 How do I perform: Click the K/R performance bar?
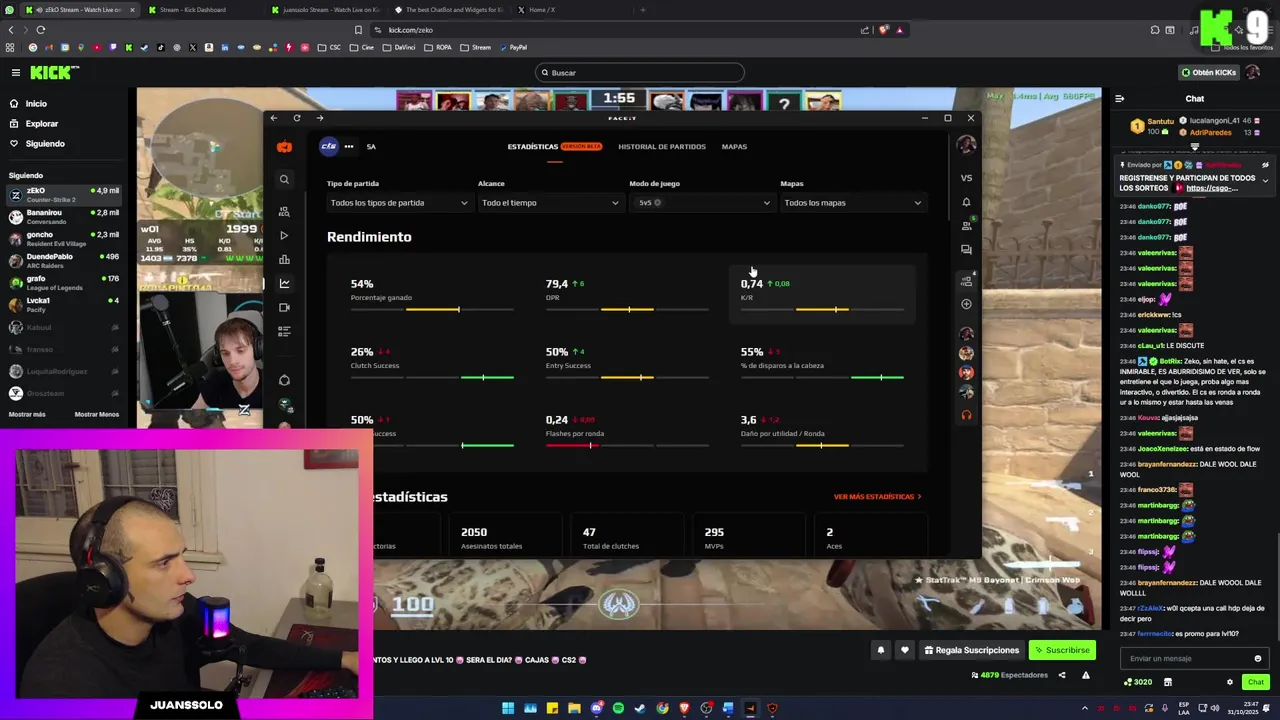tap(822, 310)
